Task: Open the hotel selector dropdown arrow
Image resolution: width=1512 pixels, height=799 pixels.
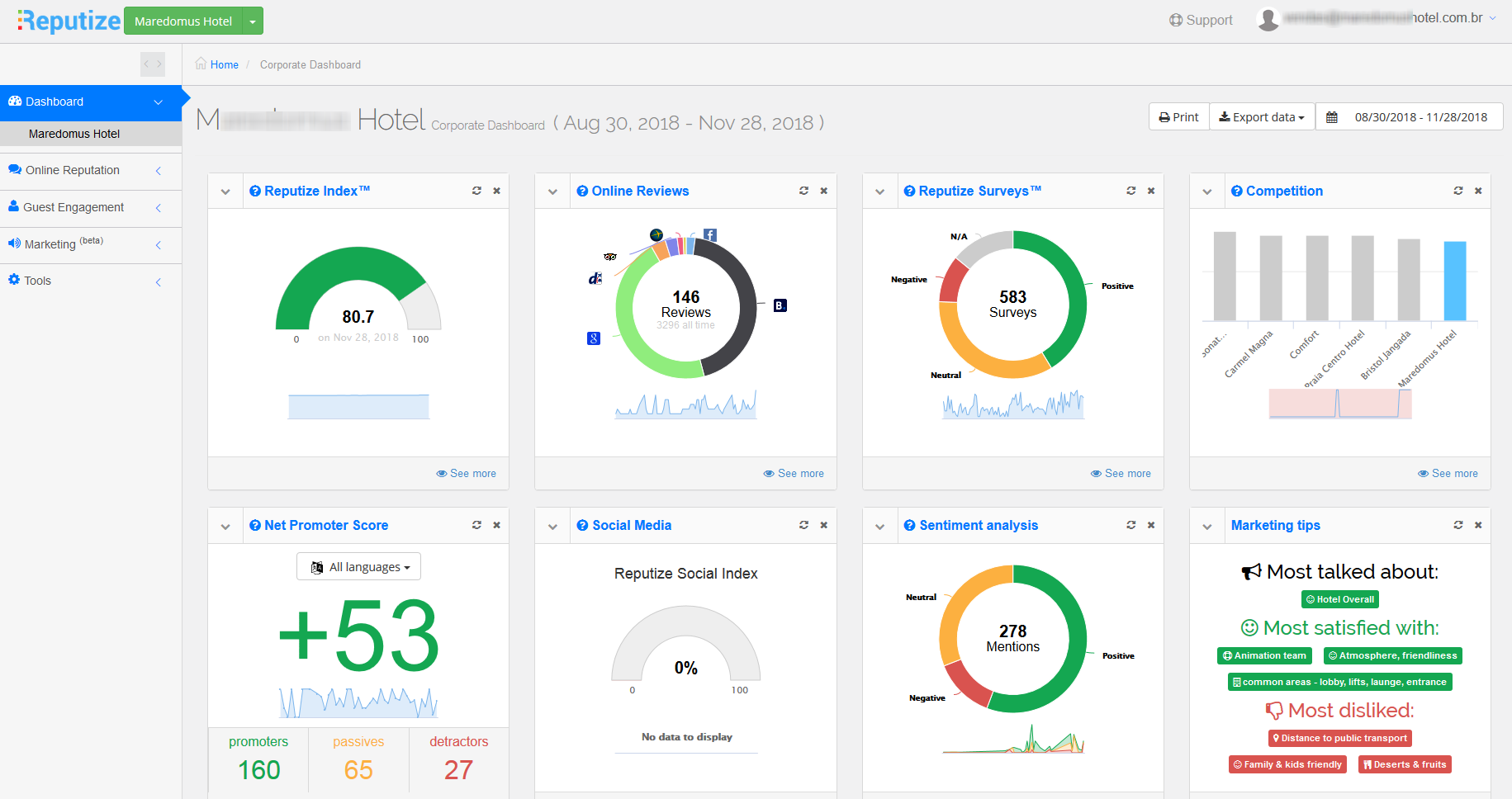Action: [x=253, y=21]
